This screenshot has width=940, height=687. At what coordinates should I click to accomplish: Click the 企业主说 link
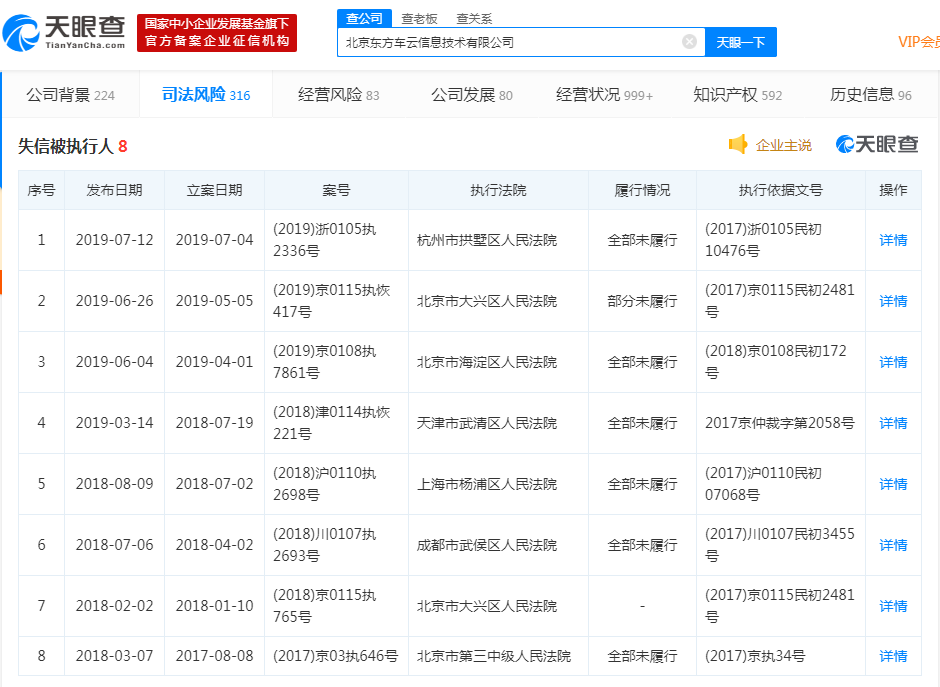(784, 145)
